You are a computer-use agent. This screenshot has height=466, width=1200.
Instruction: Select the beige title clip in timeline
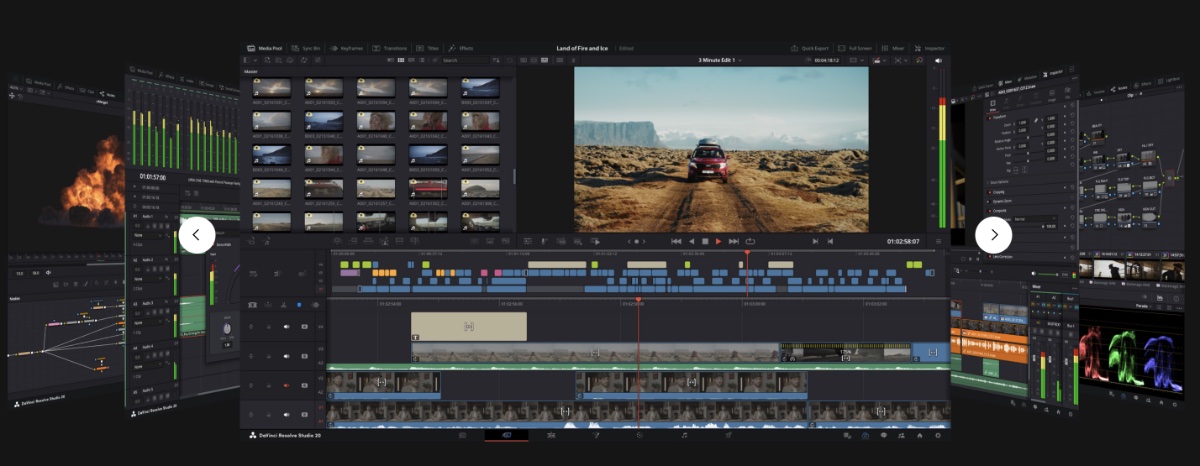click(468, 326)
